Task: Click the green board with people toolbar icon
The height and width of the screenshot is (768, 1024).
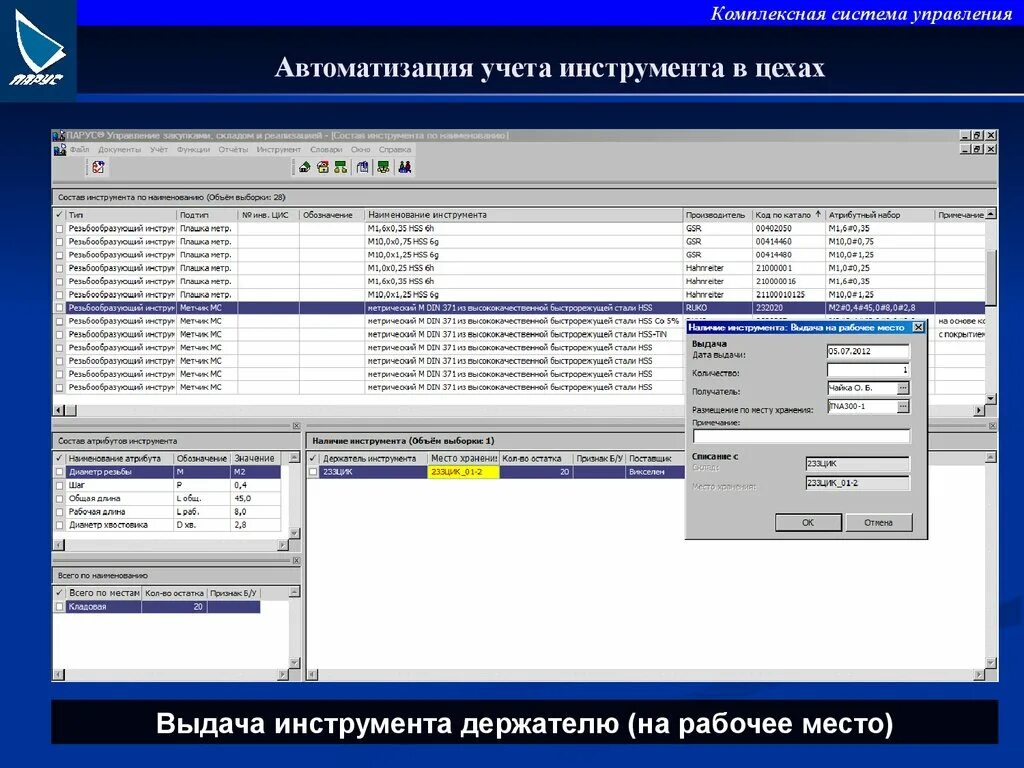Action: [x=383, y=168]
